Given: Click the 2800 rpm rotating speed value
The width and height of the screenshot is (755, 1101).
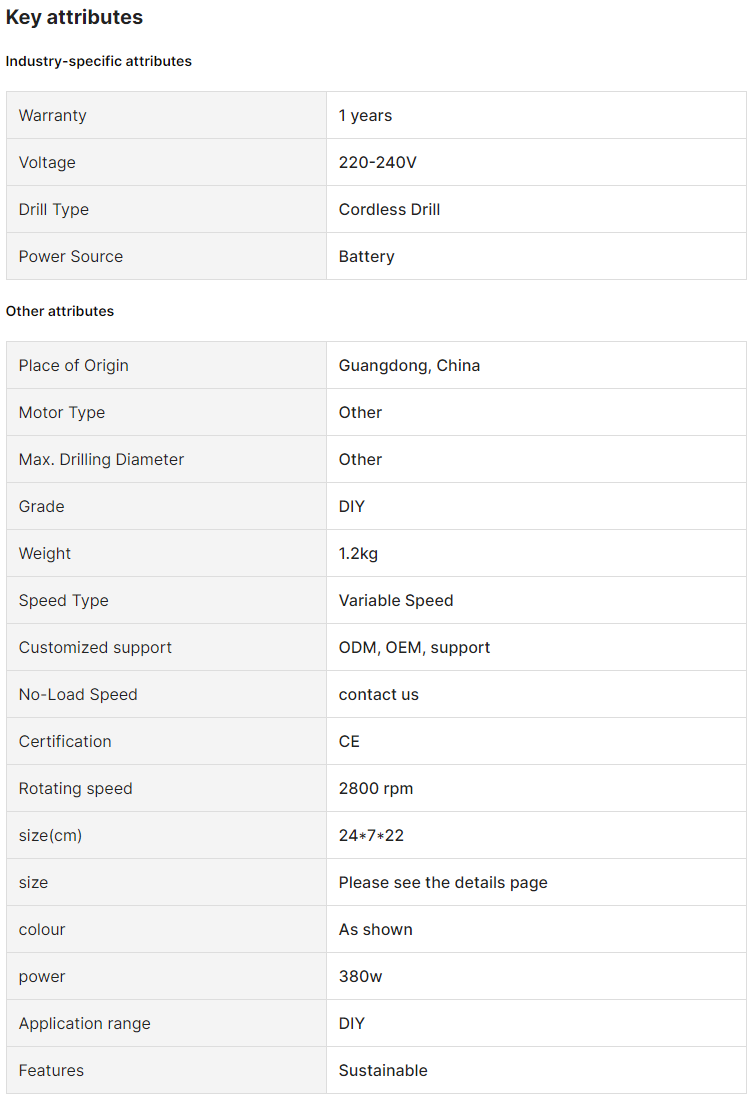Looking at the screenshot, I should (376, 789).
